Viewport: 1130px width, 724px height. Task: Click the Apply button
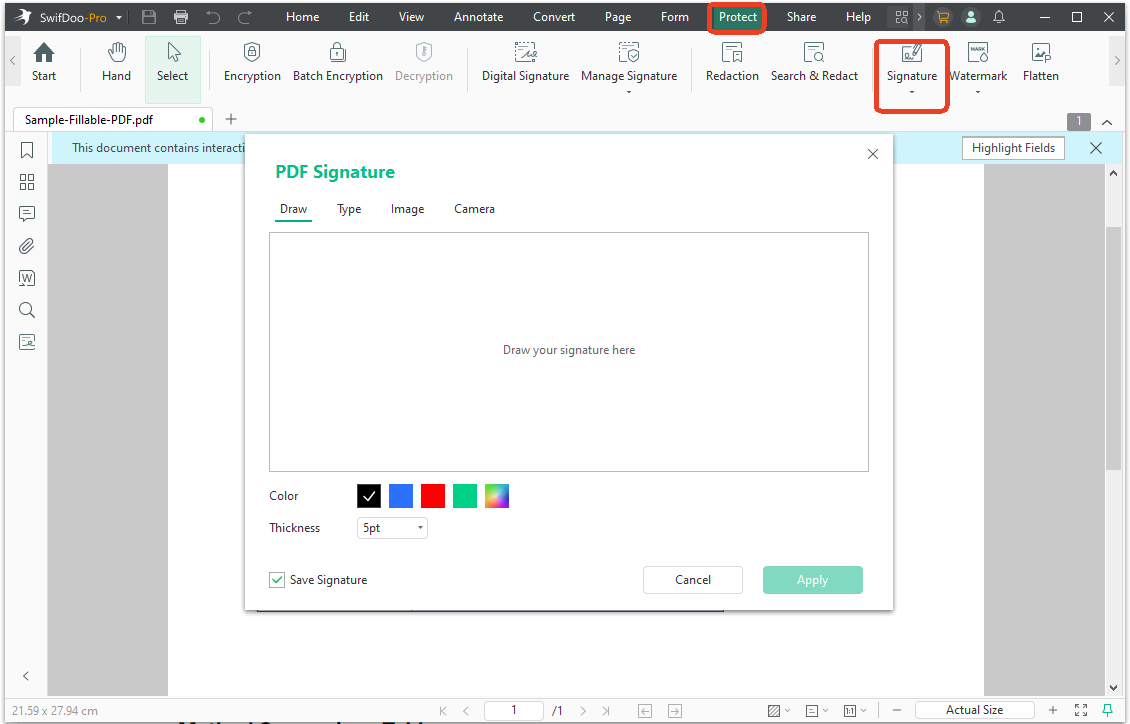812,580
